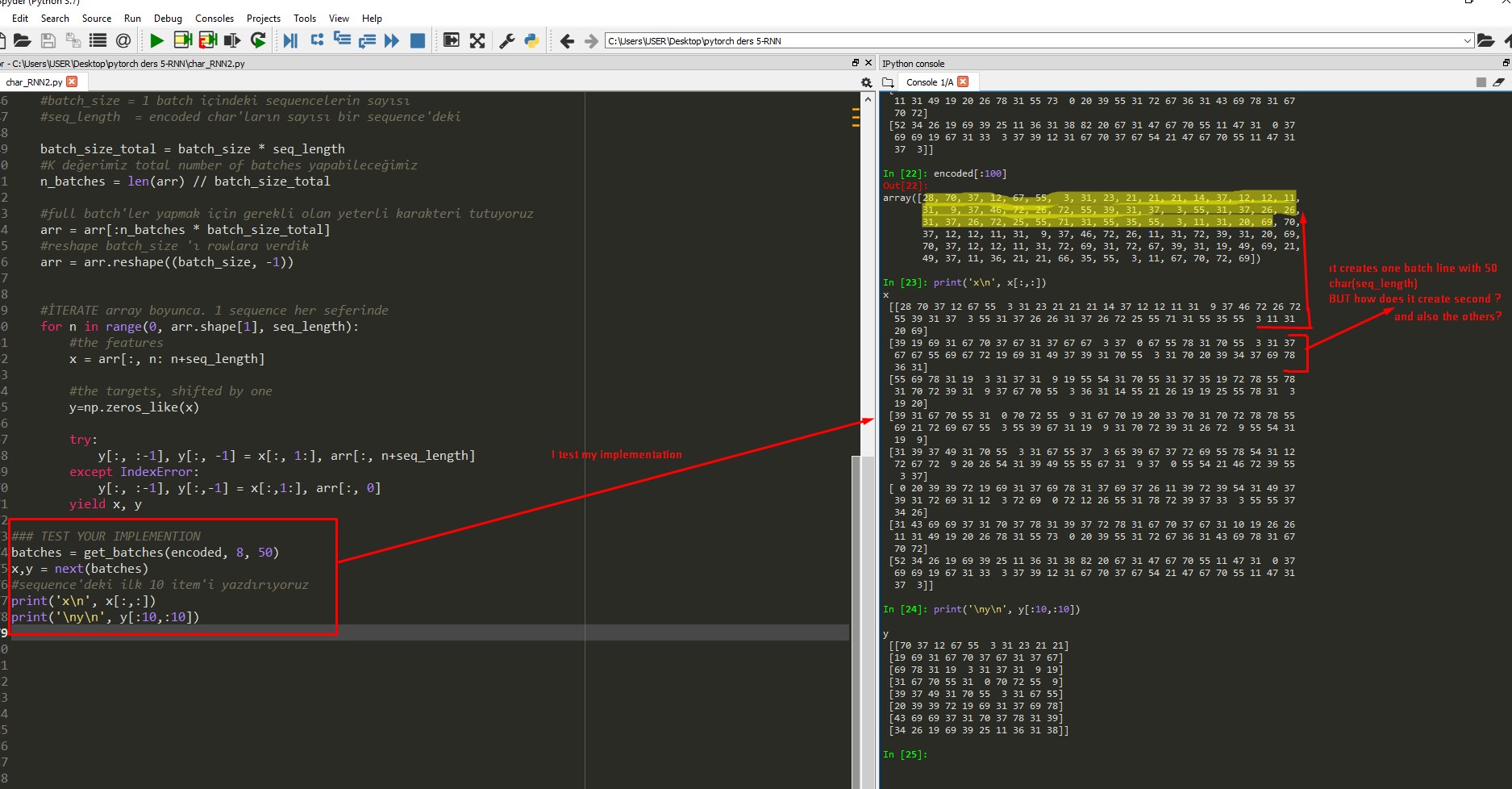Run the file with the green play button
This screenshot has height=789, width=1512.
[x=156, y=40]
